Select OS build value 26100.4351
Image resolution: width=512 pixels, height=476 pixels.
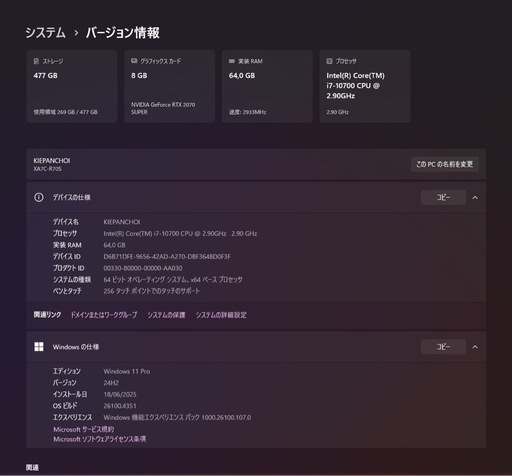coord(120,406)
